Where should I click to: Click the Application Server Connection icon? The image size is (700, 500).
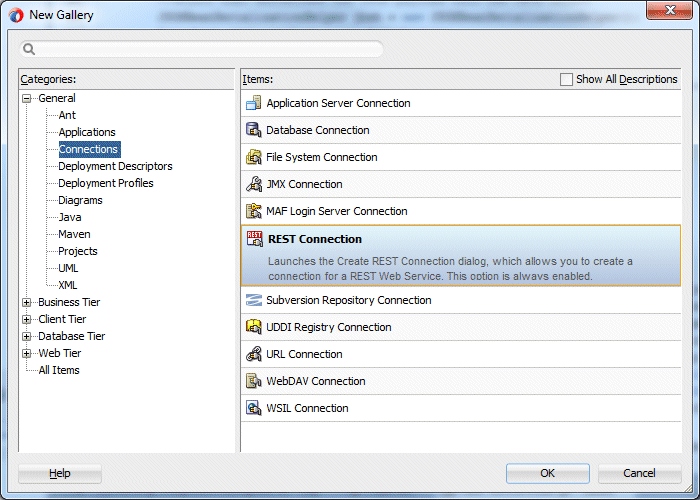click(254, 103)
